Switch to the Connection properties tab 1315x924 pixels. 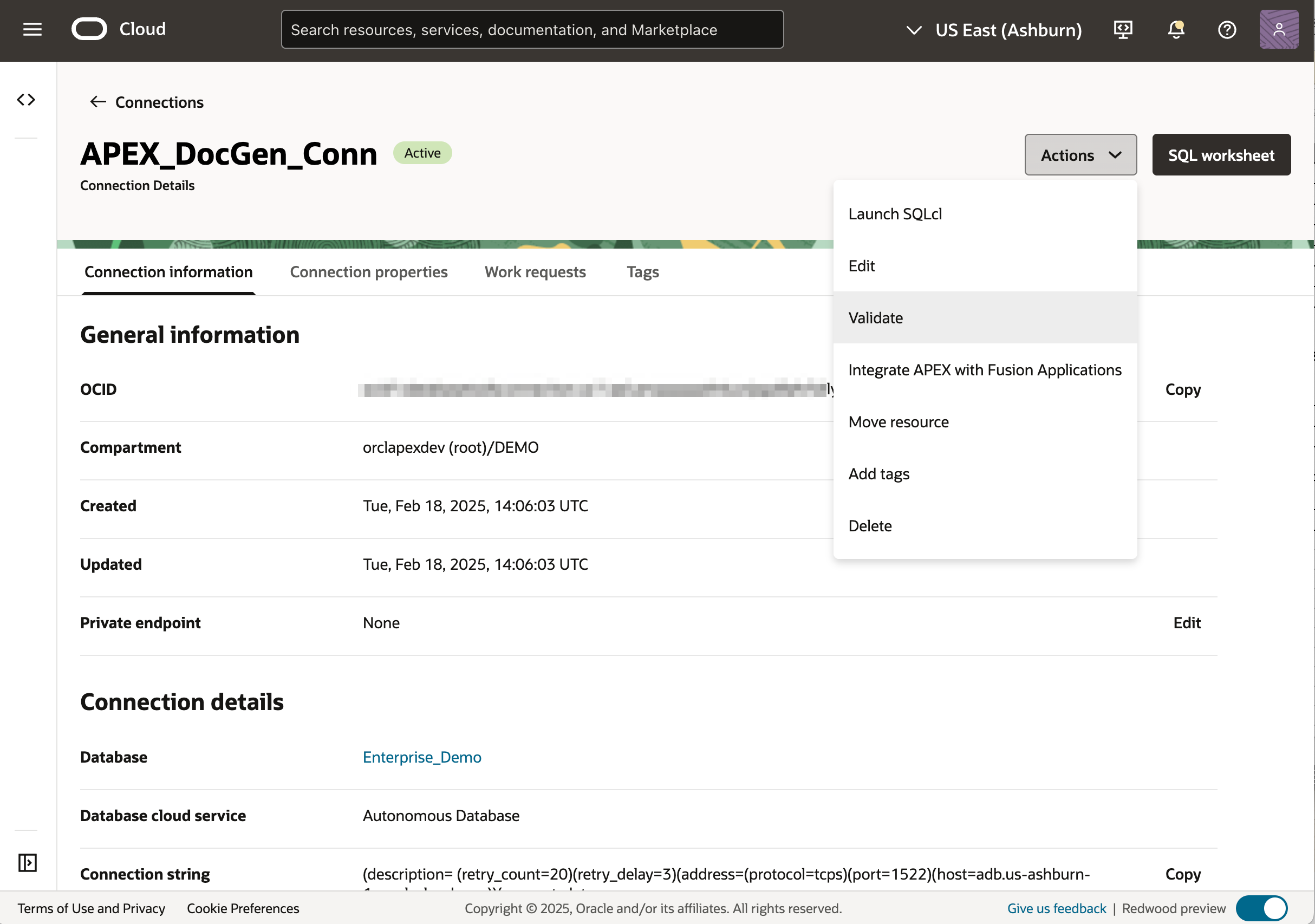[x=368, y=271]
